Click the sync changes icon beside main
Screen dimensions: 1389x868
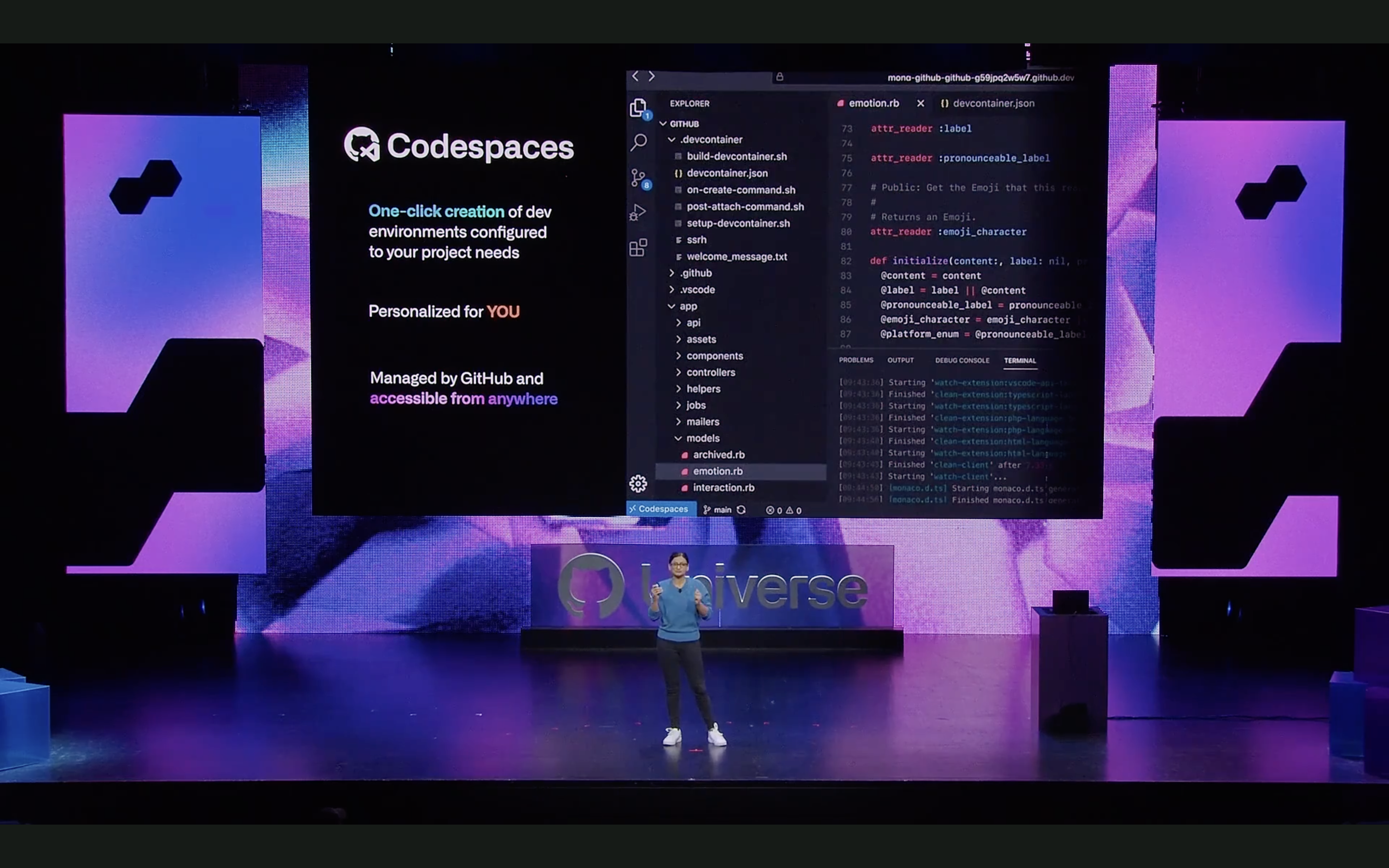[x=741, y=510]
